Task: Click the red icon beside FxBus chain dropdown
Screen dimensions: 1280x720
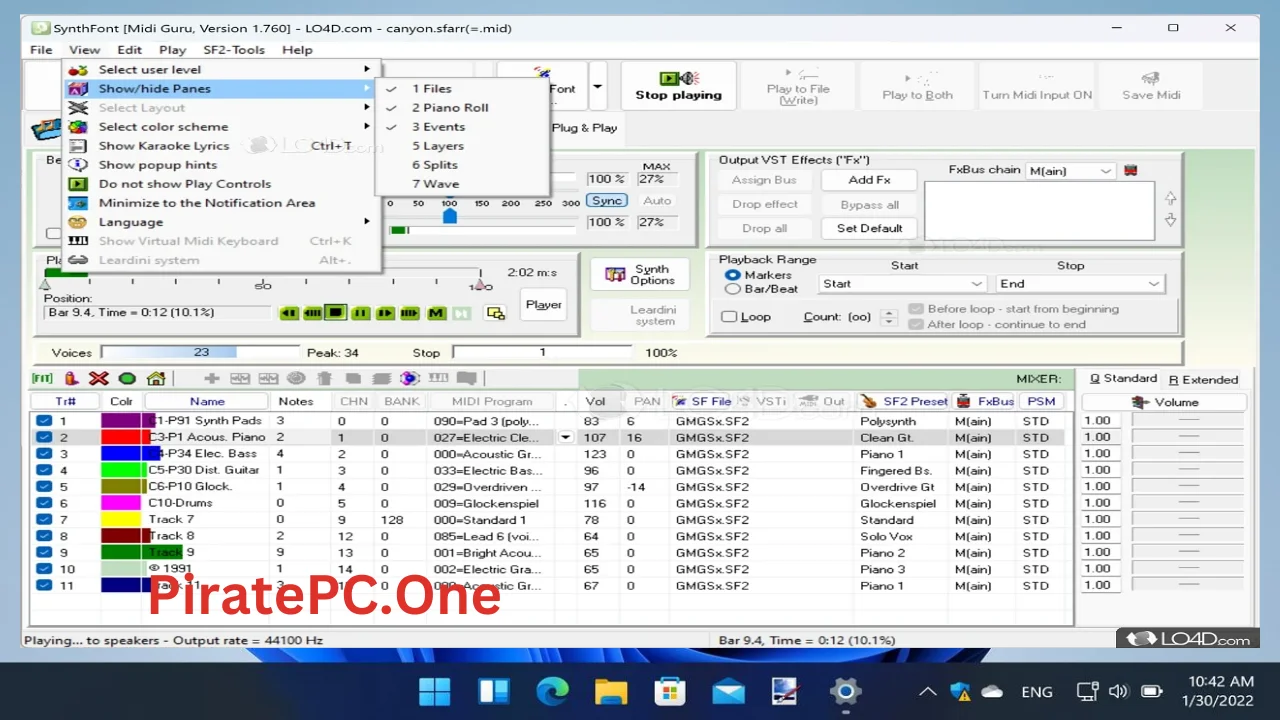Action: click(x=1131, y=171)
